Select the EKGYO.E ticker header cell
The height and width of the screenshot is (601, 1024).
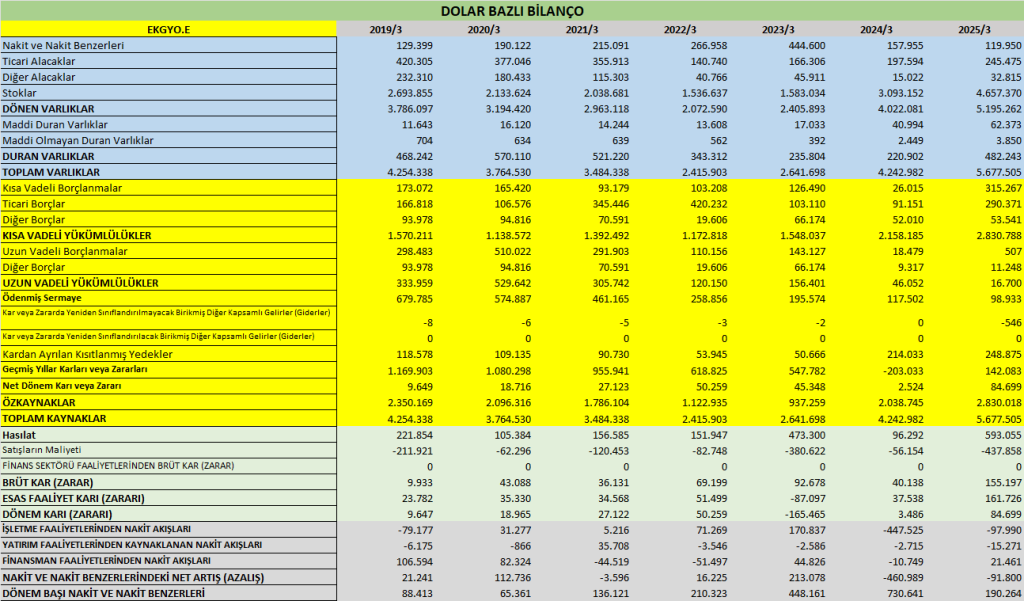point(168,29)
